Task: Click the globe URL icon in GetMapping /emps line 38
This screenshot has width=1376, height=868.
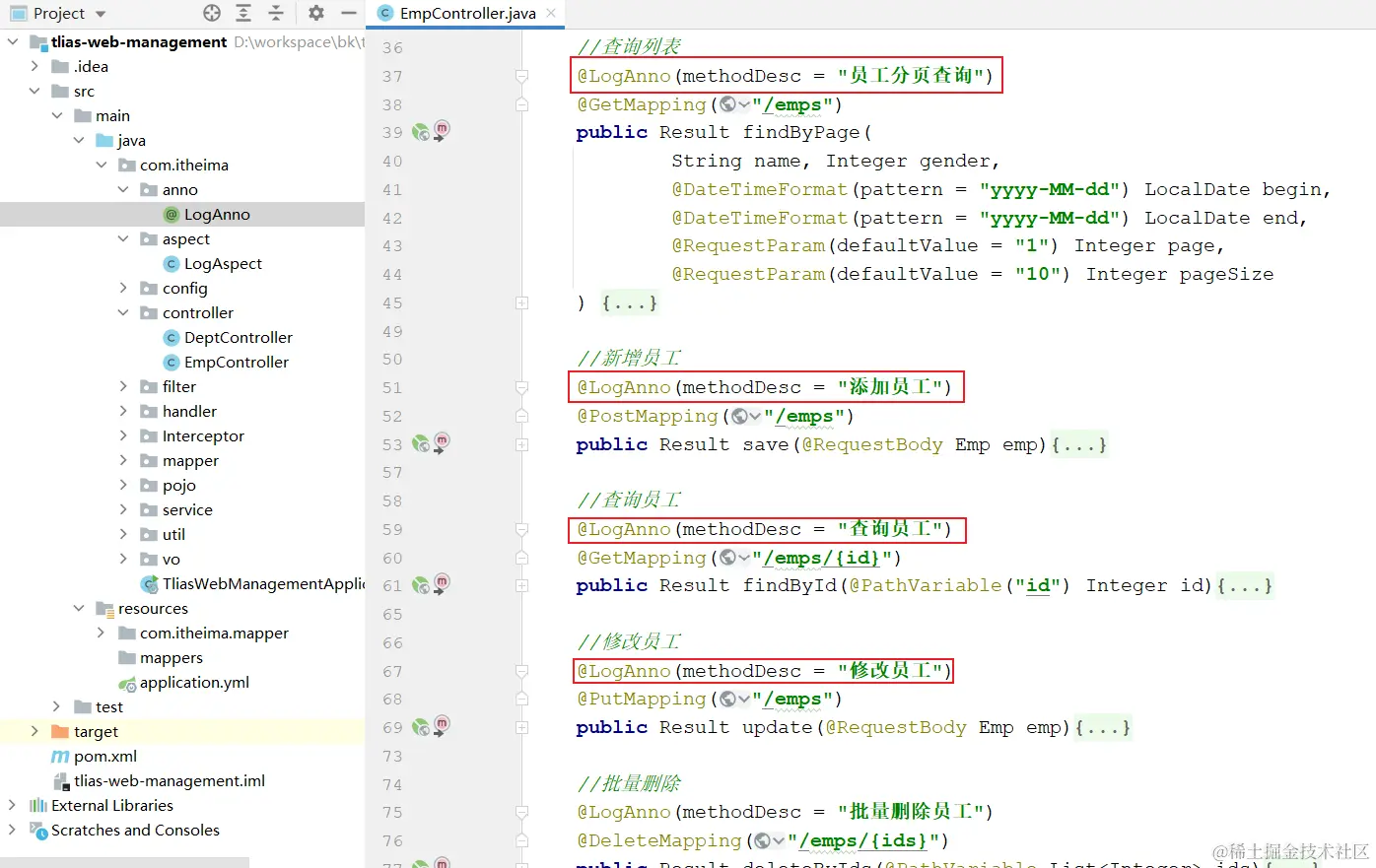Action: pos(728,104)
